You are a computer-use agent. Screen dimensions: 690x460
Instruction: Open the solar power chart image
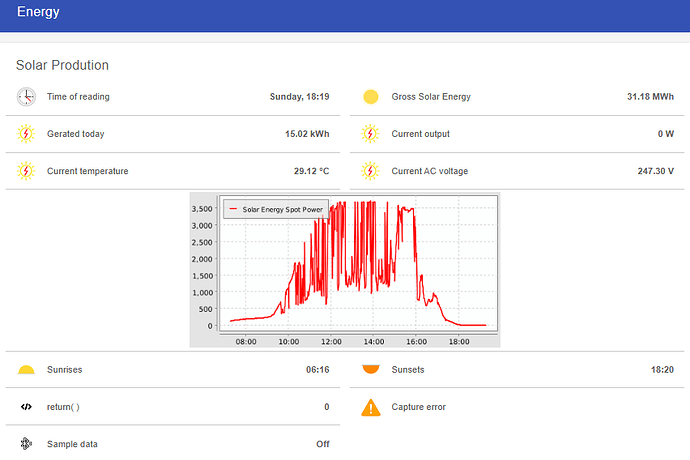pos(345,270)
